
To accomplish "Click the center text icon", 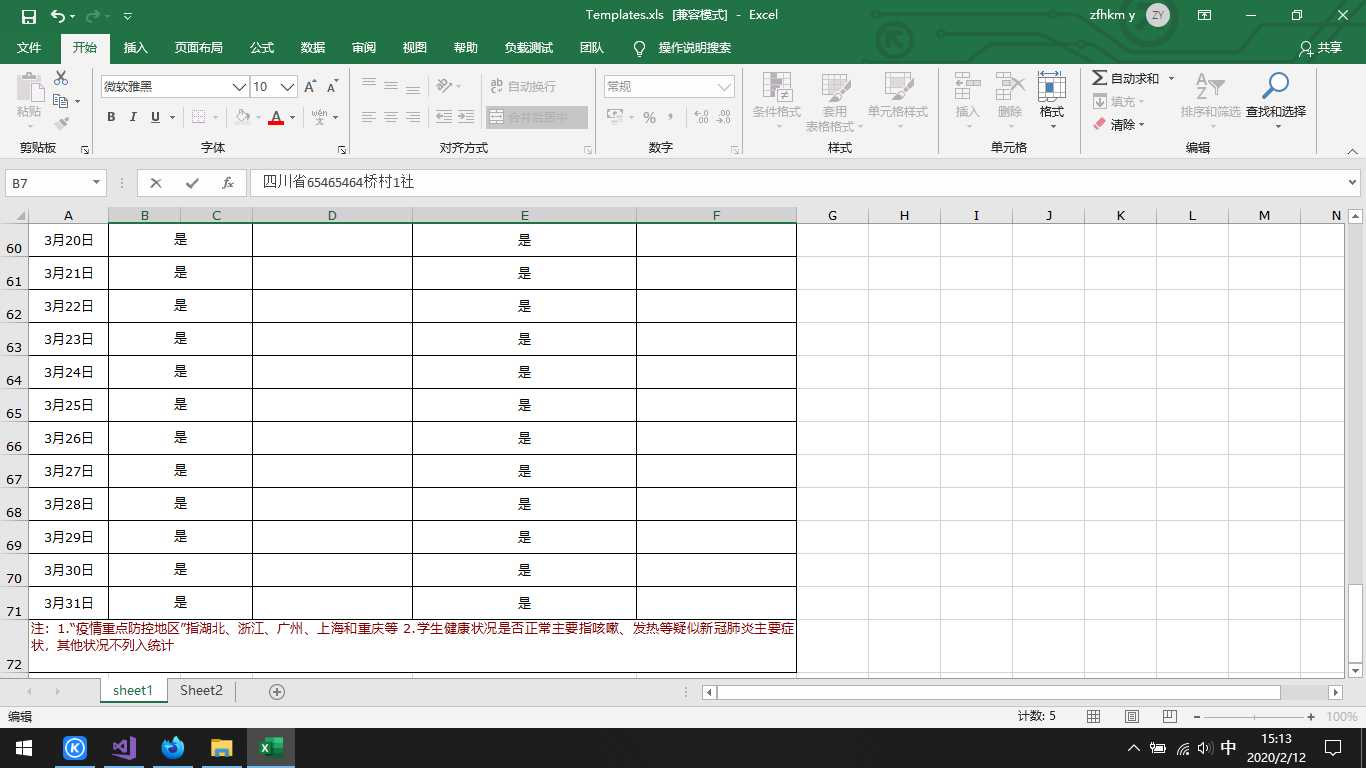I will 391,117.
